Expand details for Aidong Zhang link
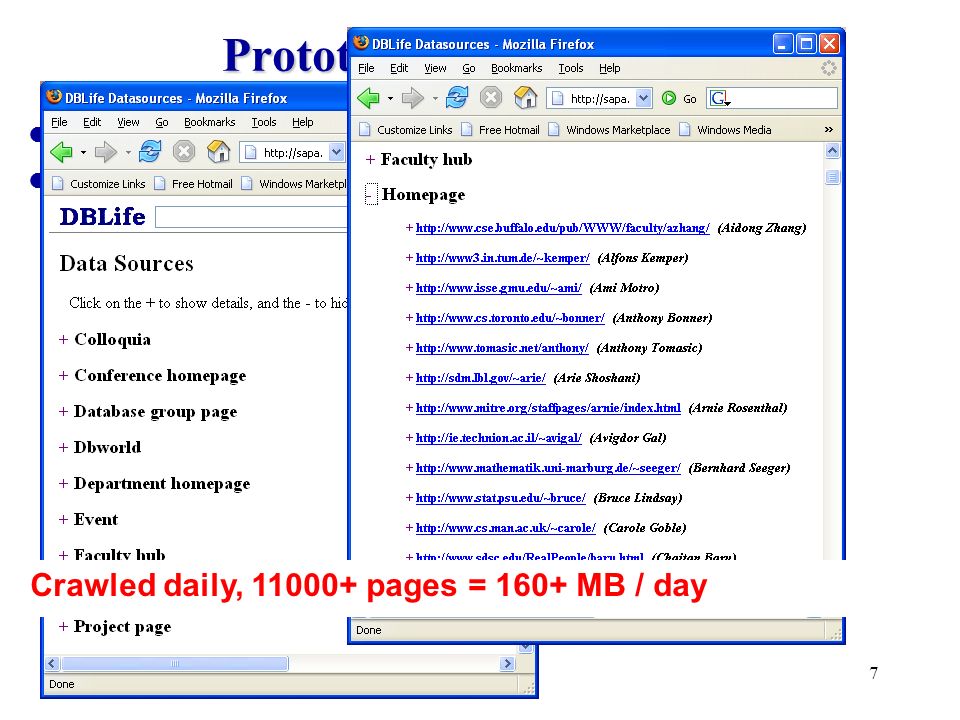 pyautogui.click(x=409, y=228)
